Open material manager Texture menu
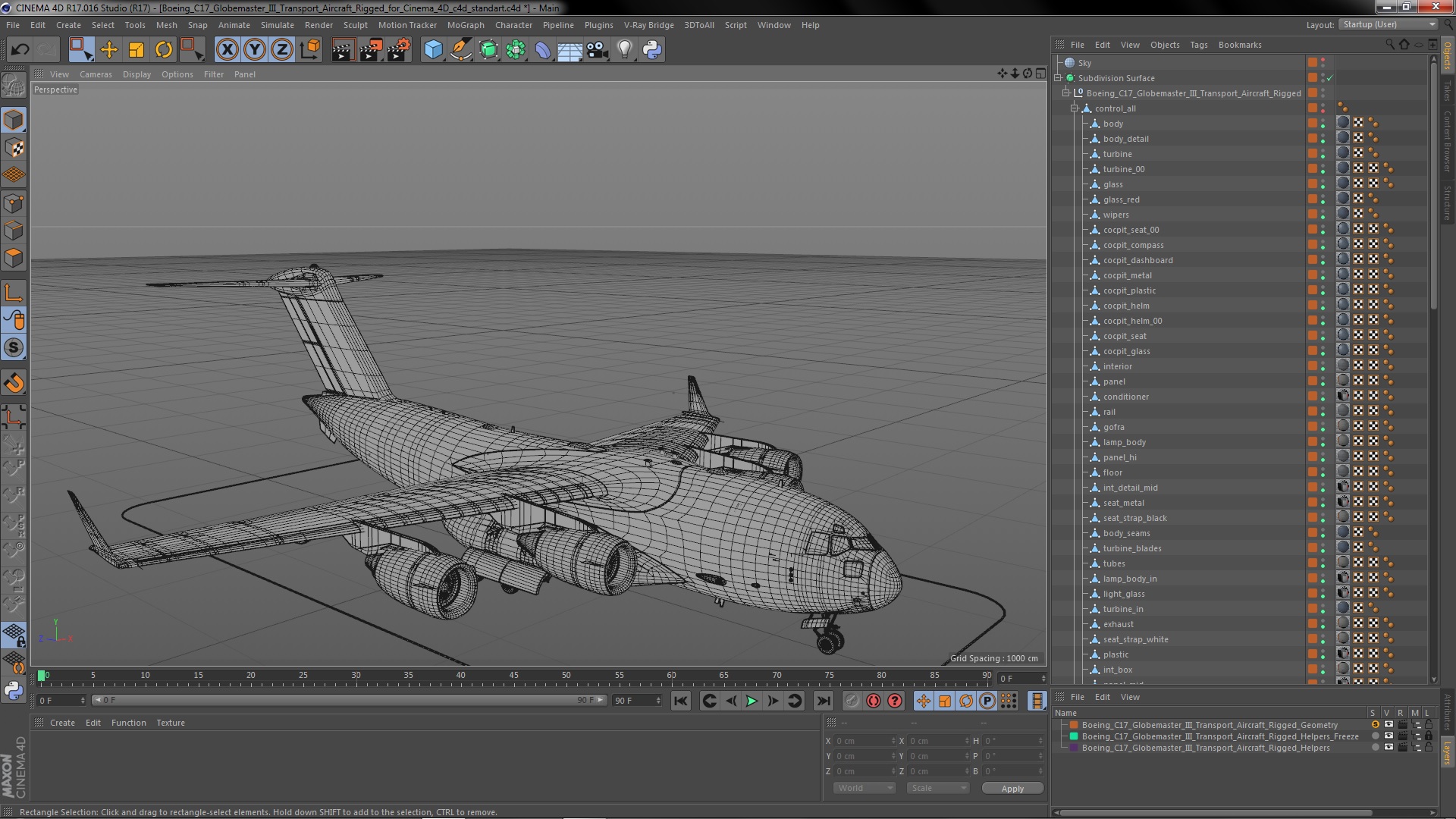This screenshot has width=1456, height=819. coord(171,723)
